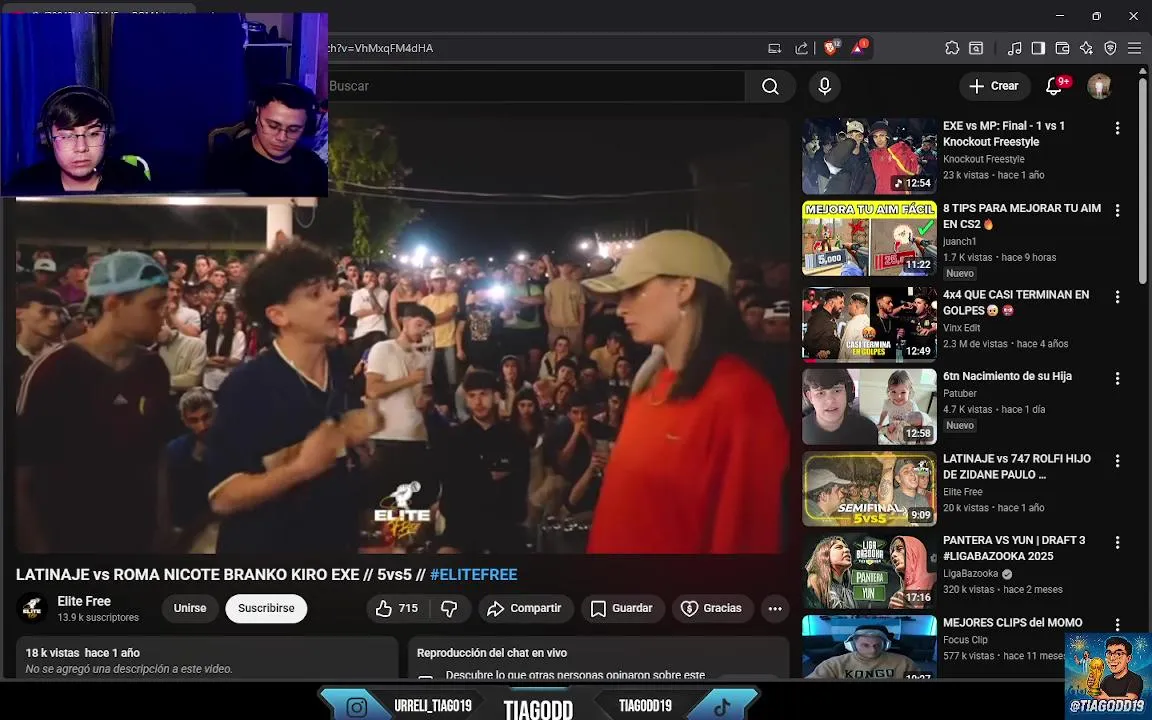The height and width of the screenshot is (720, 1152).
Task: Expand the video description box with 18 k vistas
Action: pos(207,658)
